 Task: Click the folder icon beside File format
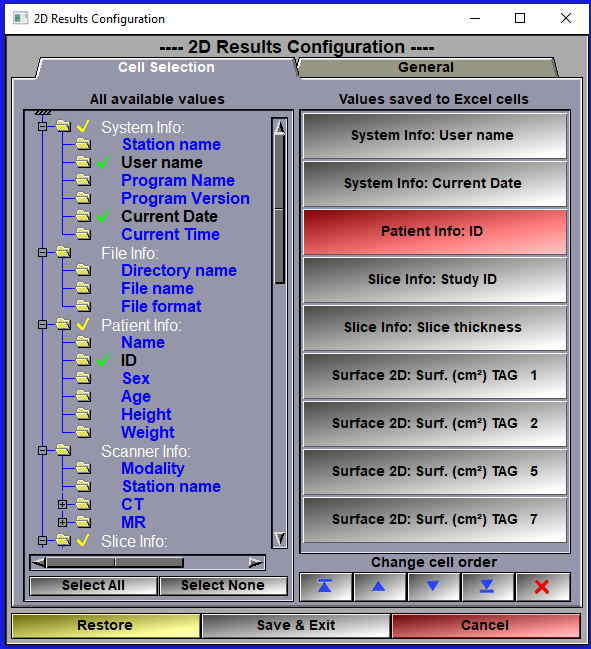click(x=83, y=306)
